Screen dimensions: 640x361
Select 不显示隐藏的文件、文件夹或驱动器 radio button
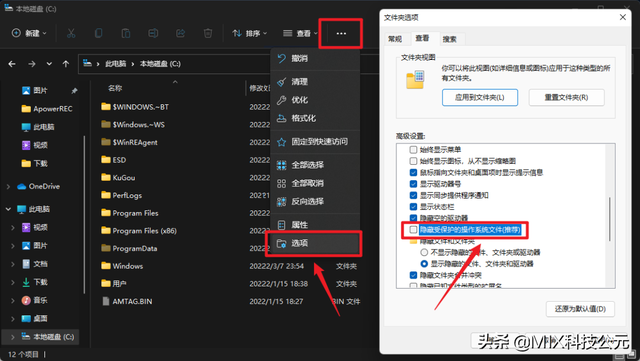click(424, 252)
